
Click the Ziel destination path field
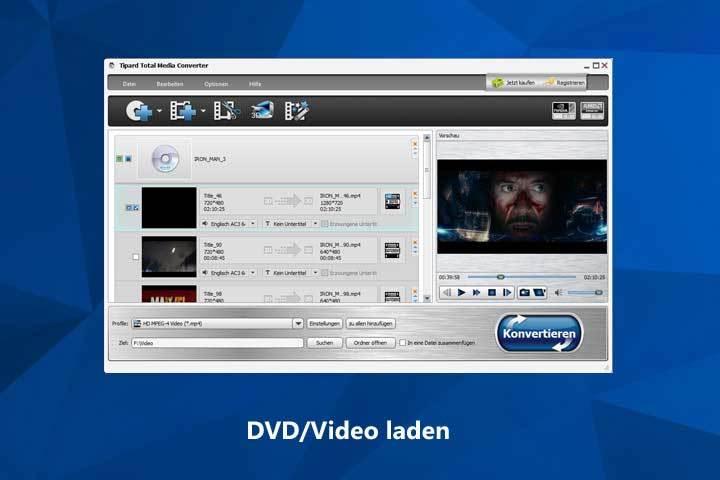coord(217,343)
